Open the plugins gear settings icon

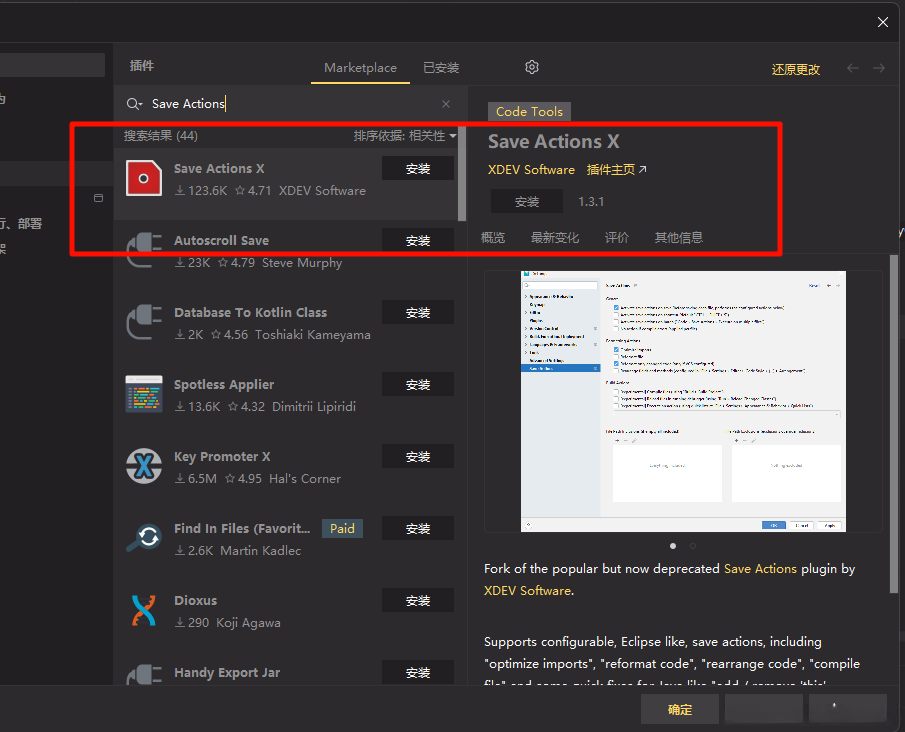(x=532, y=67)
